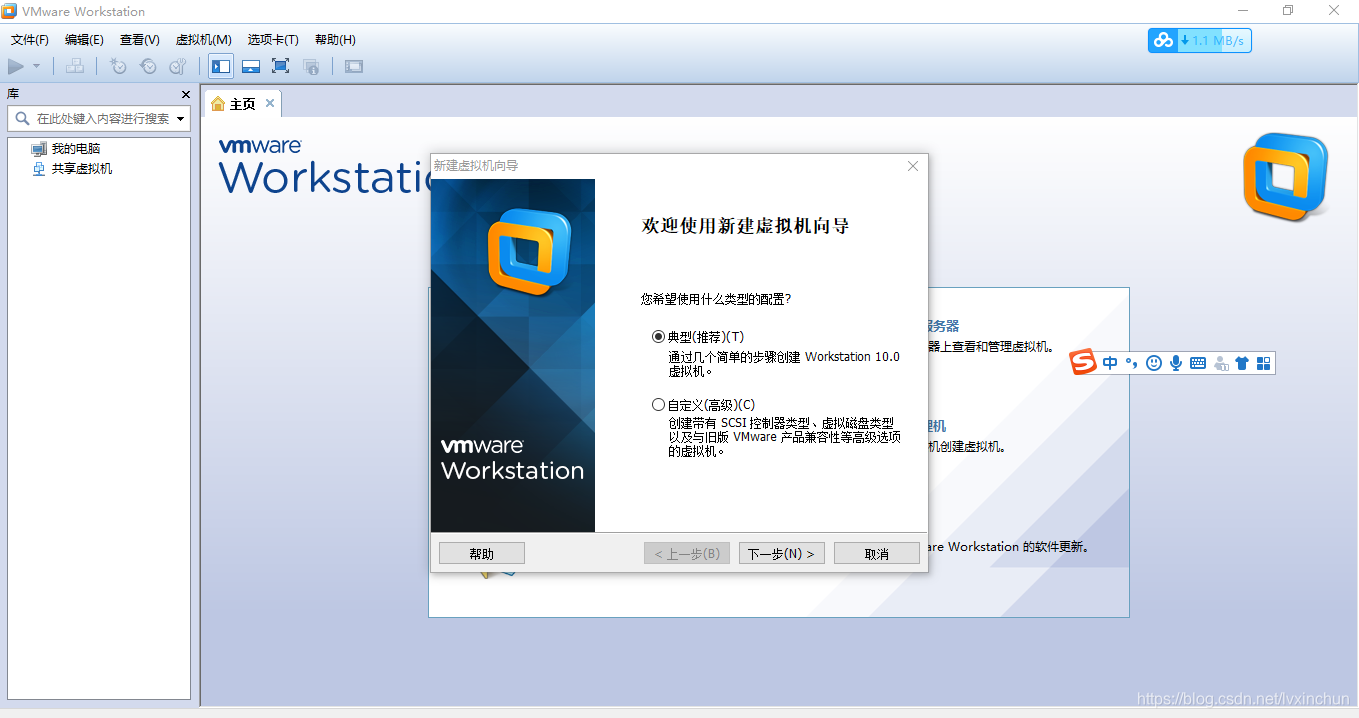Click the magnifier icon in library search

pos(22,118)
